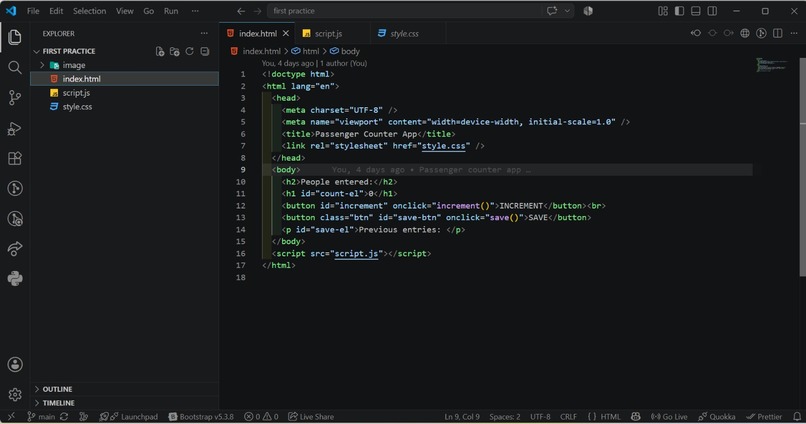Click the Go Forward arrow in title bar

(x=258, y=11)
